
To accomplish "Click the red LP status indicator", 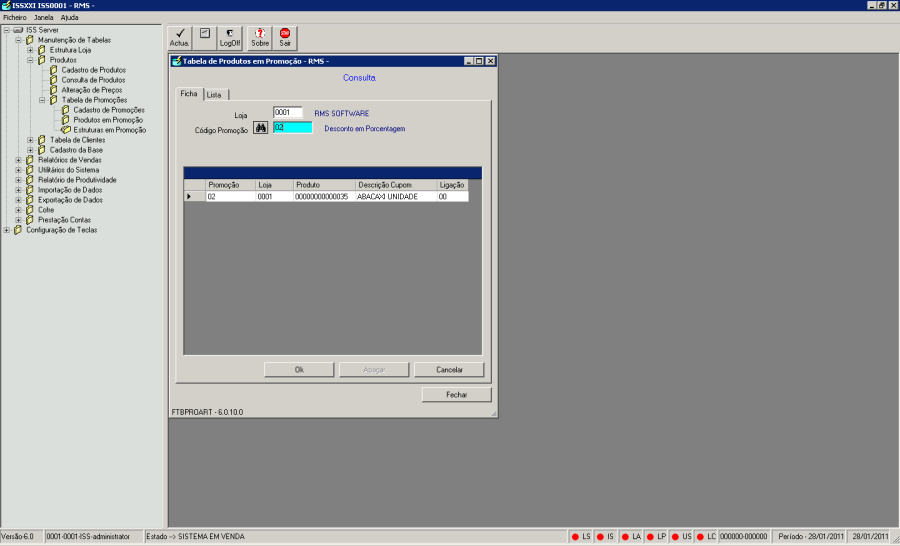I will click(650, 537).
